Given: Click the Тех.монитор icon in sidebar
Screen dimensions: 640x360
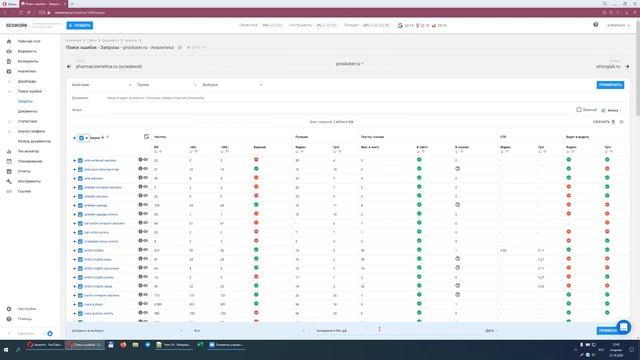Looking at the screenshot, I should tap(9, 151).
